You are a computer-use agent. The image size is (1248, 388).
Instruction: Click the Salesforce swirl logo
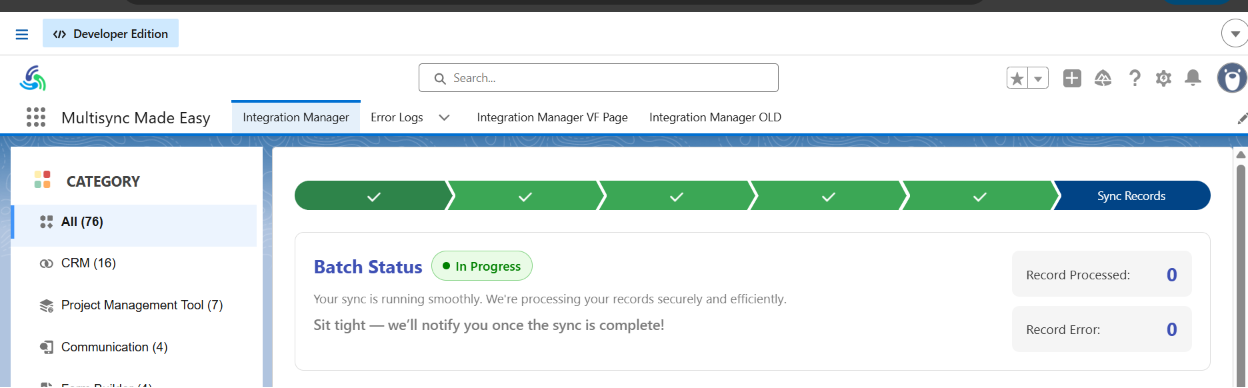pos(34,78)
